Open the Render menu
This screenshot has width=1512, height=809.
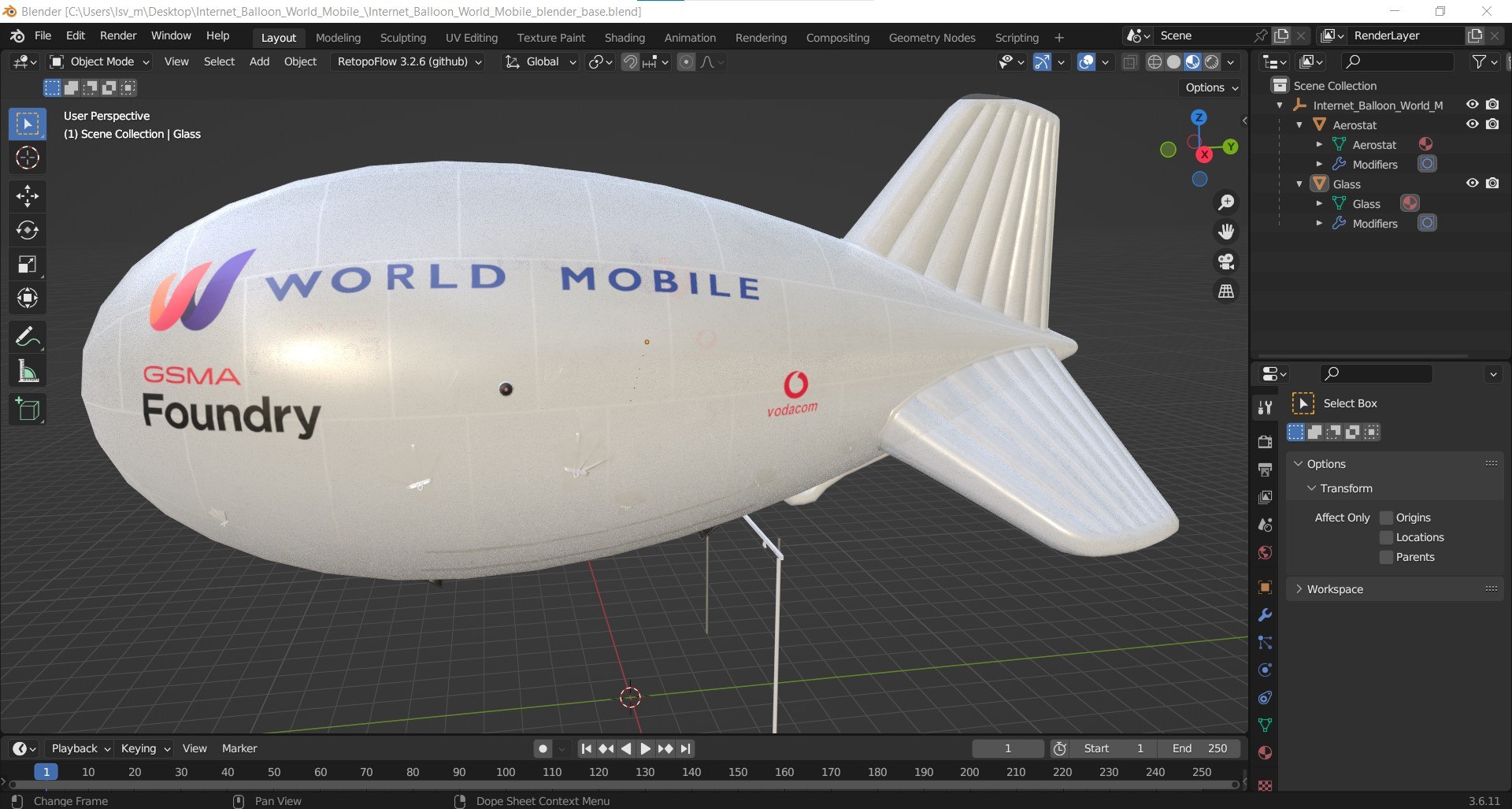point(118,35)
